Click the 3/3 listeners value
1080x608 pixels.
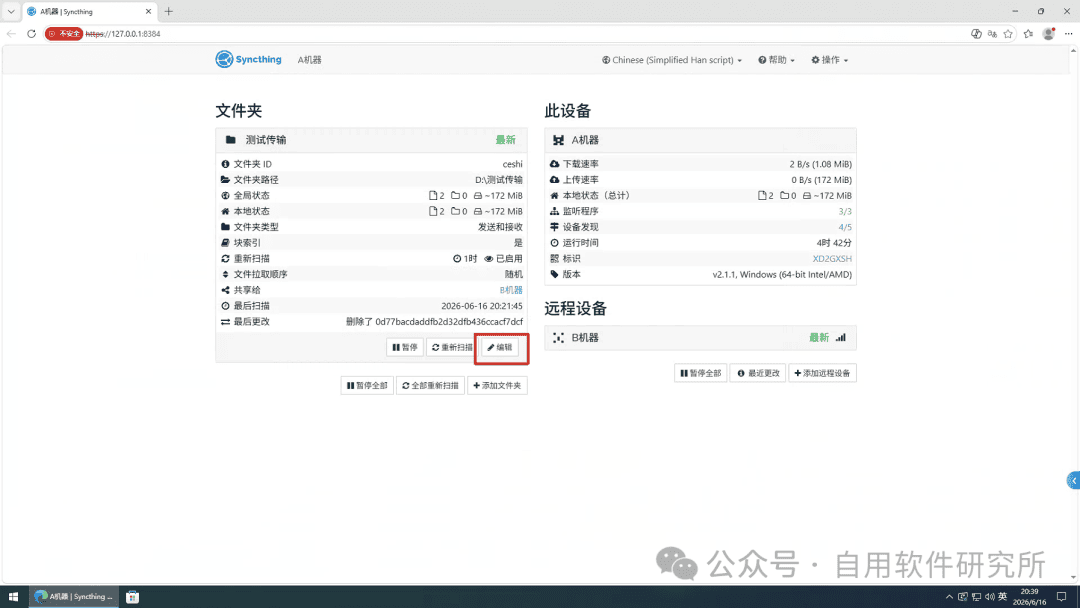(845, 211)
